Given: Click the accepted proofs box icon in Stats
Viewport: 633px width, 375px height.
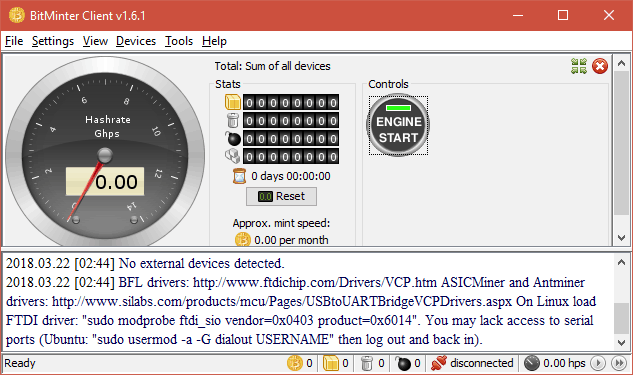Looking at the screenshot, I should tap(233, 102).
